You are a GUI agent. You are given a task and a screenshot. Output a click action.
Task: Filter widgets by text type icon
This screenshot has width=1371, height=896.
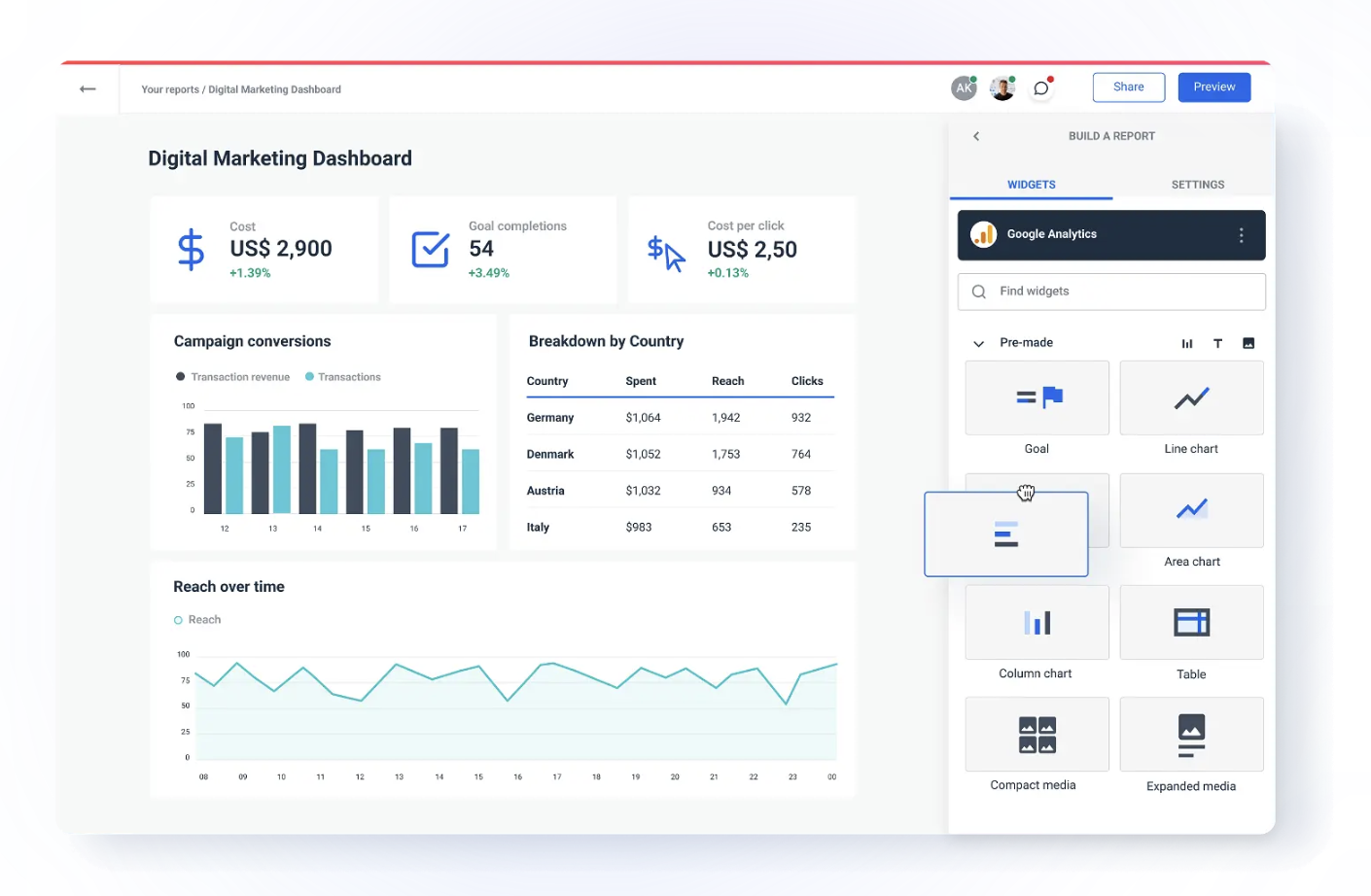(1217, 343)
